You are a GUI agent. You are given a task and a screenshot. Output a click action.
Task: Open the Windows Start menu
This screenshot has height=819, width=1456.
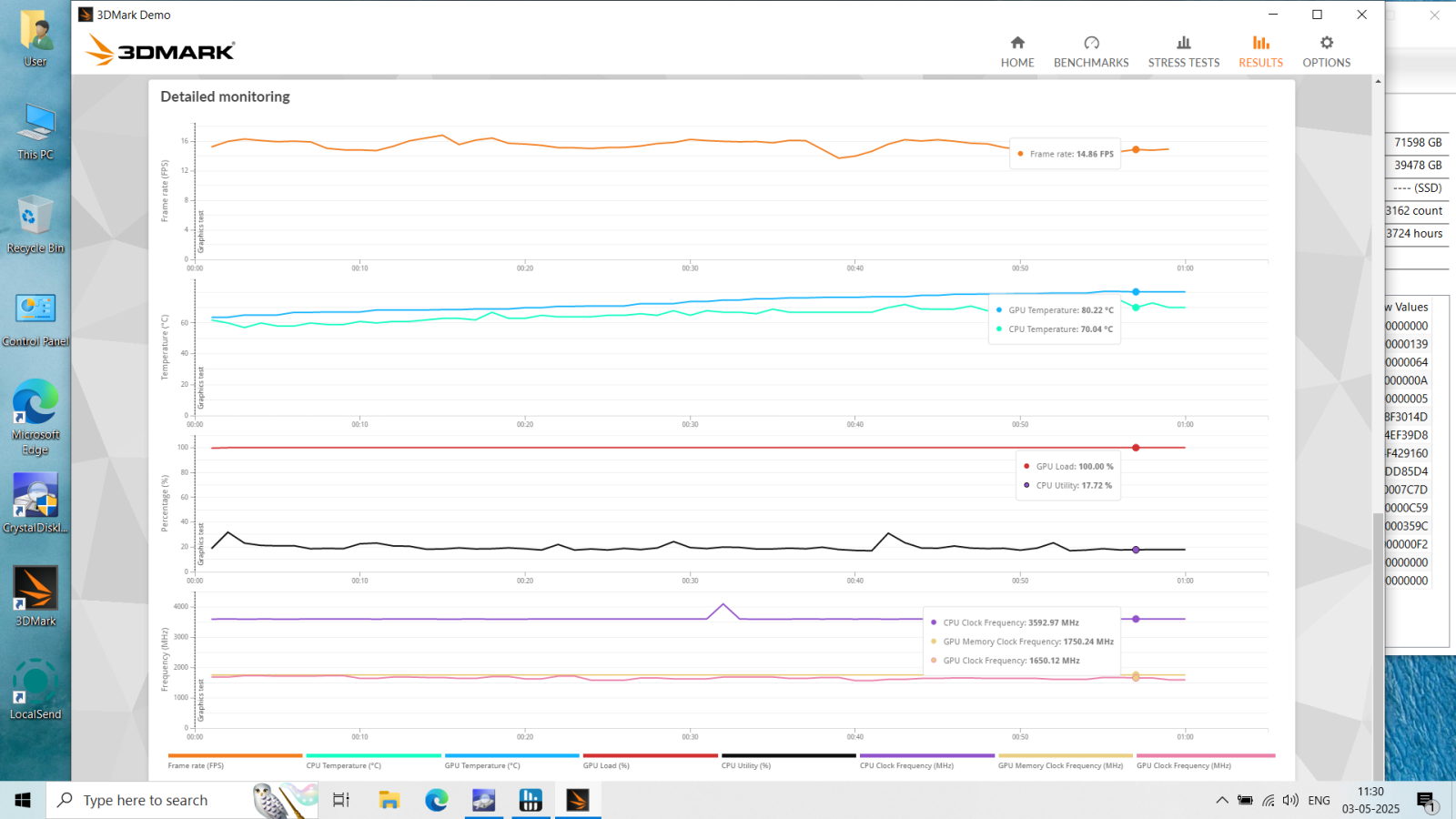23,800
